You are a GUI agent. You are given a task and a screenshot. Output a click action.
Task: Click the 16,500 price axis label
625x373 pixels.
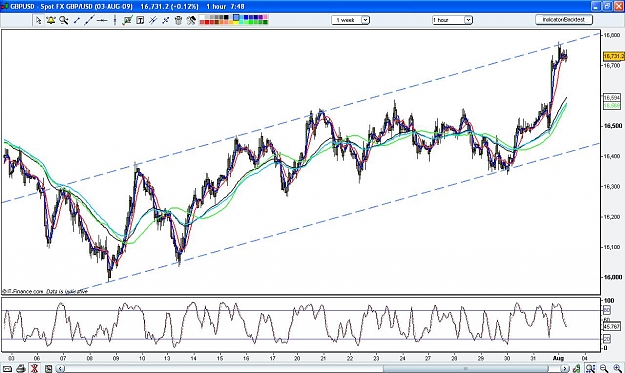click(612, 126)
